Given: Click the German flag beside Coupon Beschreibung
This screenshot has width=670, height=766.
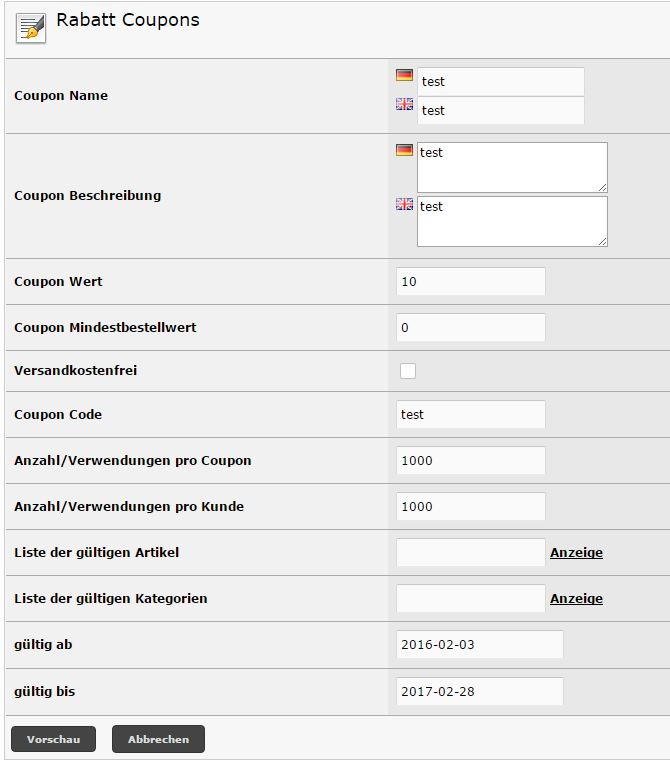Looking at the screenshot, I should 404,150.
